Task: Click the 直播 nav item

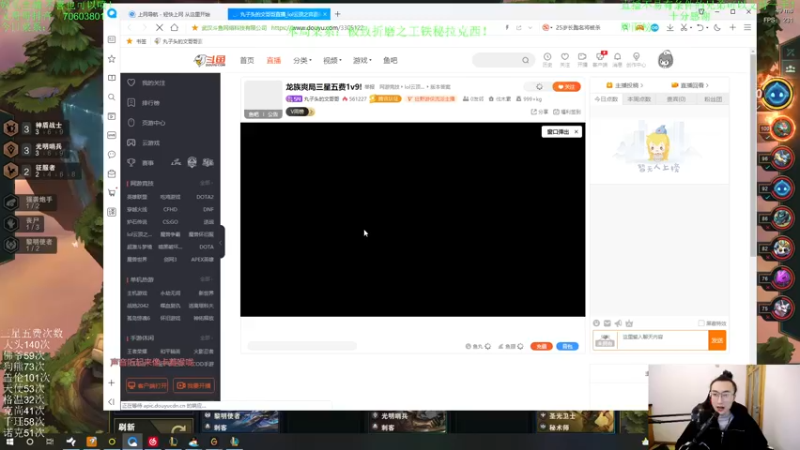Action: 273,60
